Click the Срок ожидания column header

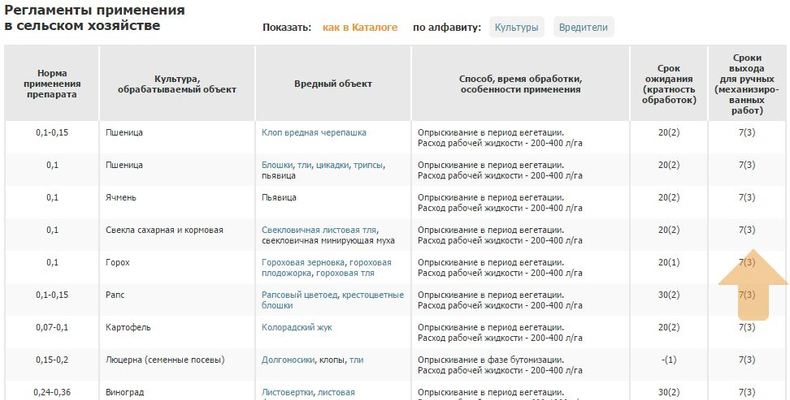669,84
